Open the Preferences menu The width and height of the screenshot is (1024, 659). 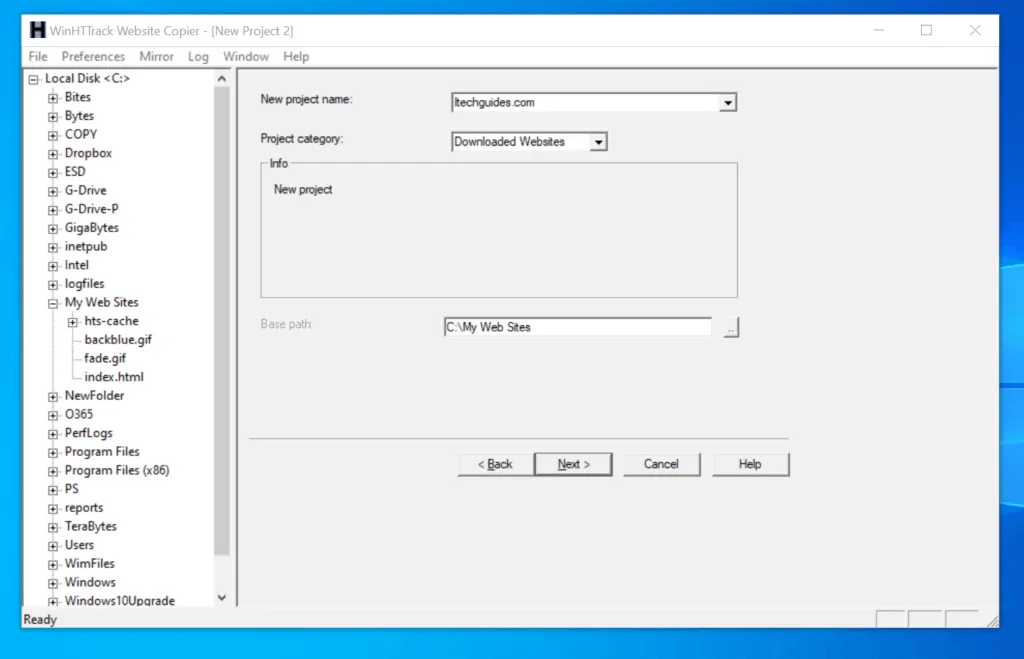coord(93,57)
